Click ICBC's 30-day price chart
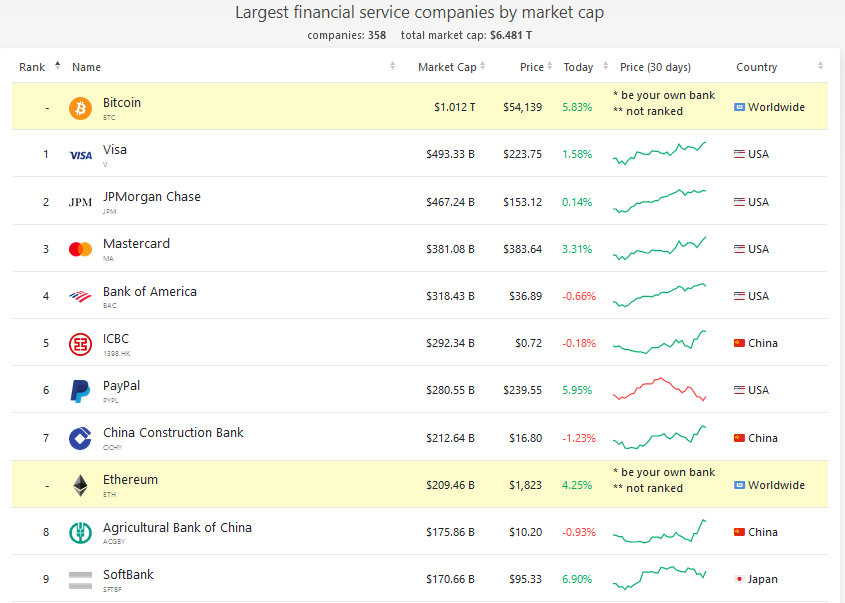 [x=659, y=342]
